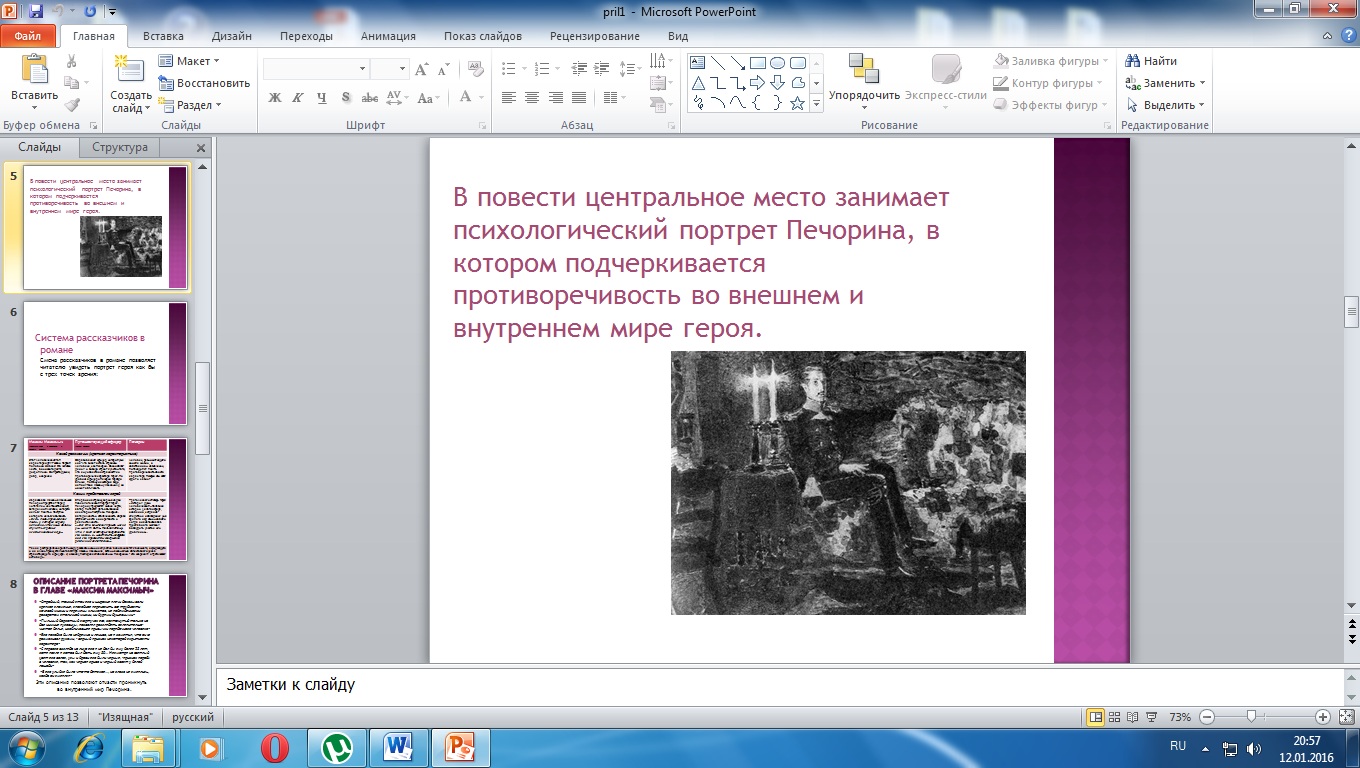Zoom out with the minus button
Viewport: 1360px width, 768px height.
[1206, 717]
